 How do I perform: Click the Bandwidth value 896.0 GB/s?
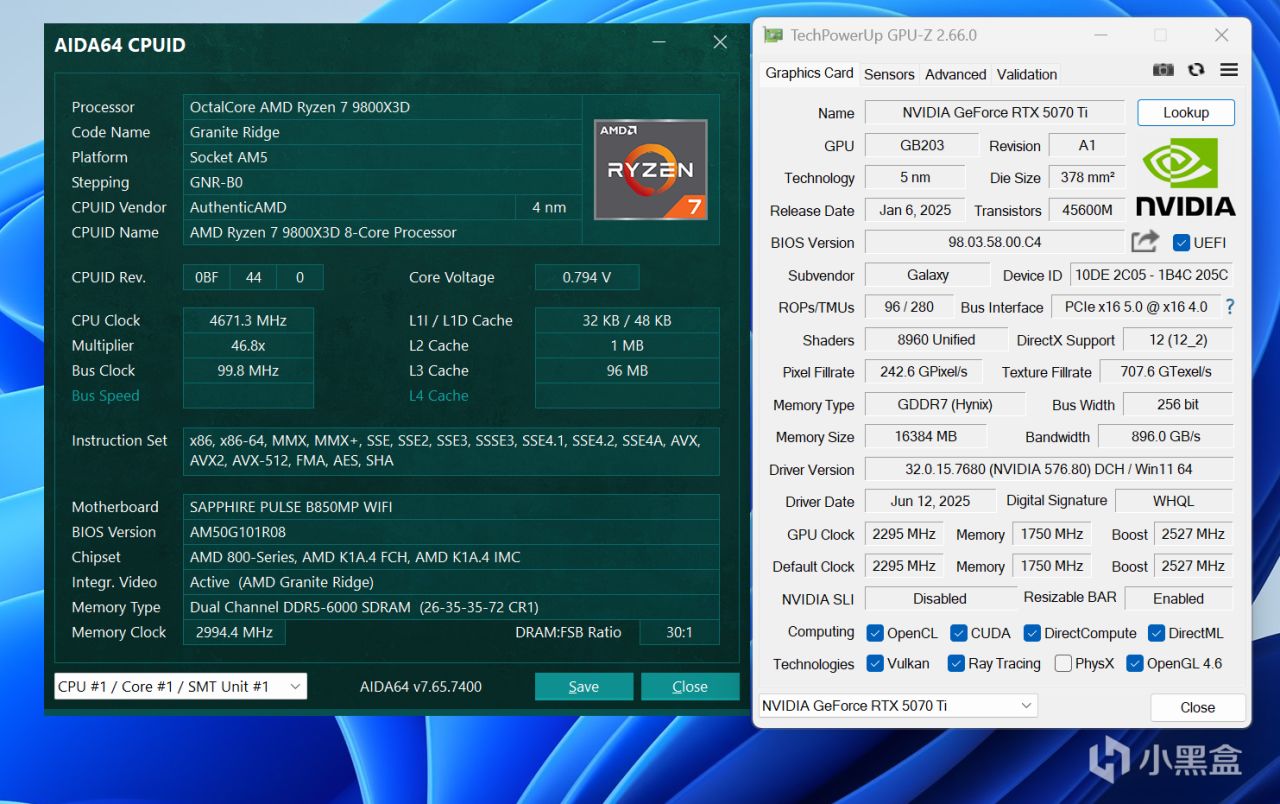pyautogui.click(x=1166, y=436)
